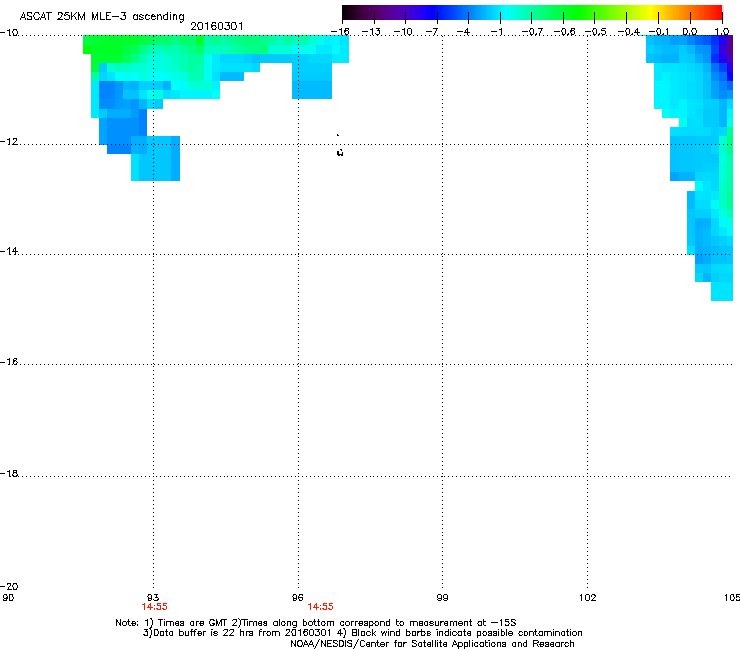This screenshot has height=650, width=740.
Task: Click the small black mark just below the -12 line
Action: tap(340, 152)
